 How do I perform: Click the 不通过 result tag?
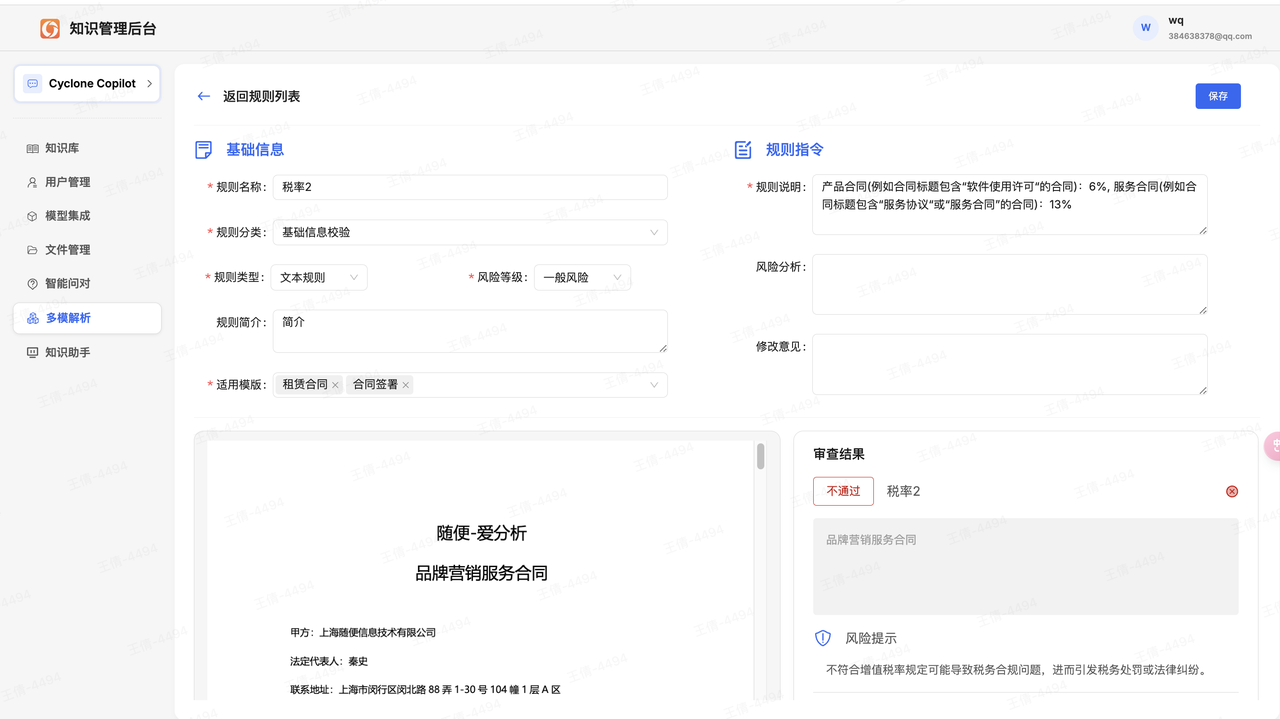[843, 491]
